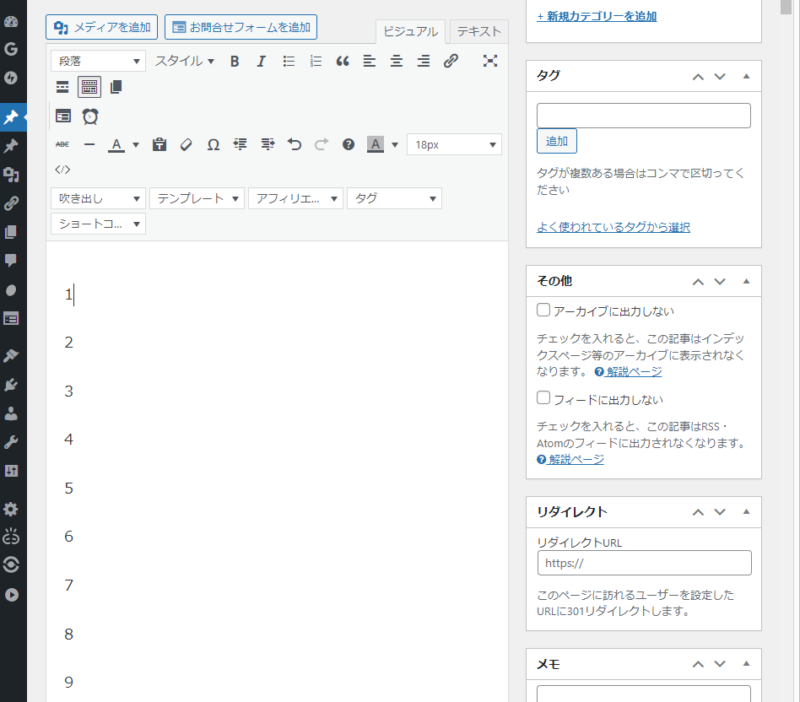
Task: Move the その他 panel down
Action: pyautogui.click(x=720, y=282)
